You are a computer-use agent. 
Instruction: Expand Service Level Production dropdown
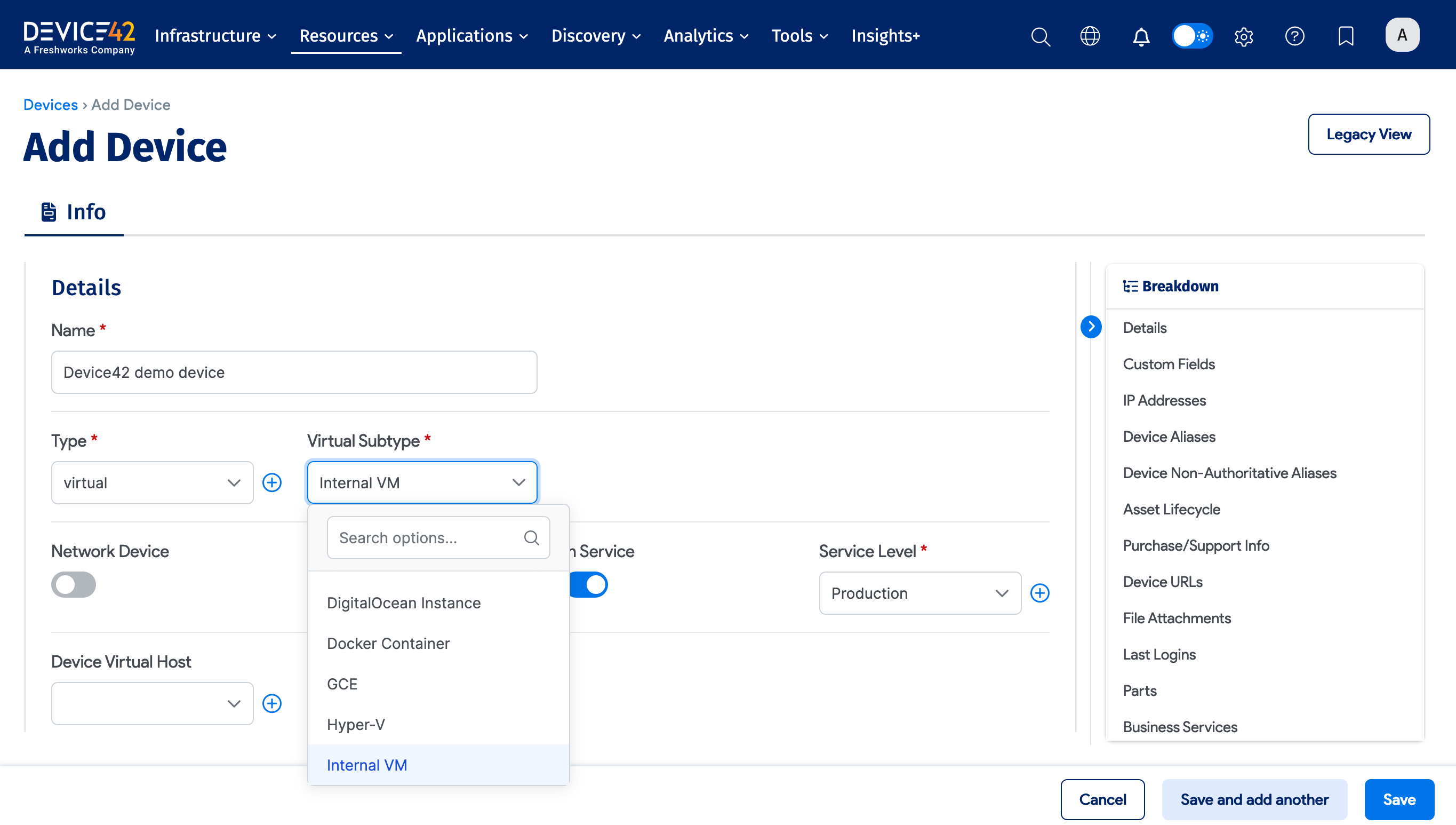click(919, 593)
